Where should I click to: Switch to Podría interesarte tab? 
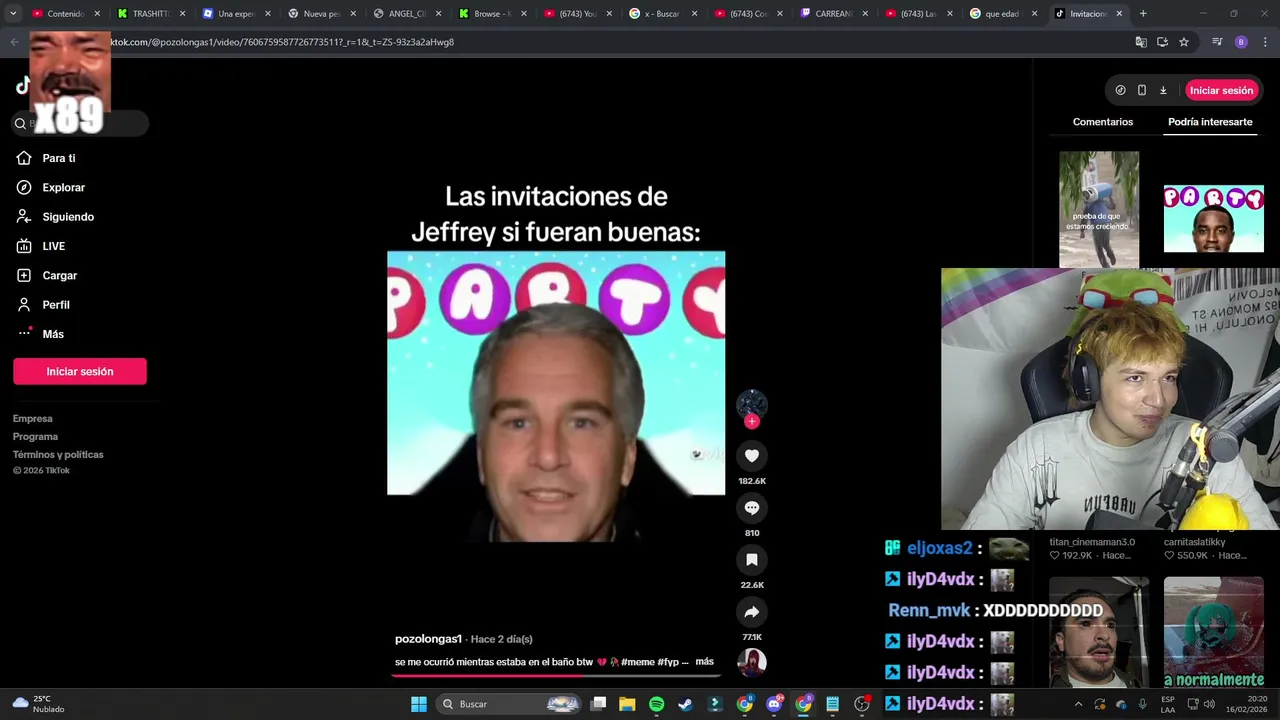1210,122
